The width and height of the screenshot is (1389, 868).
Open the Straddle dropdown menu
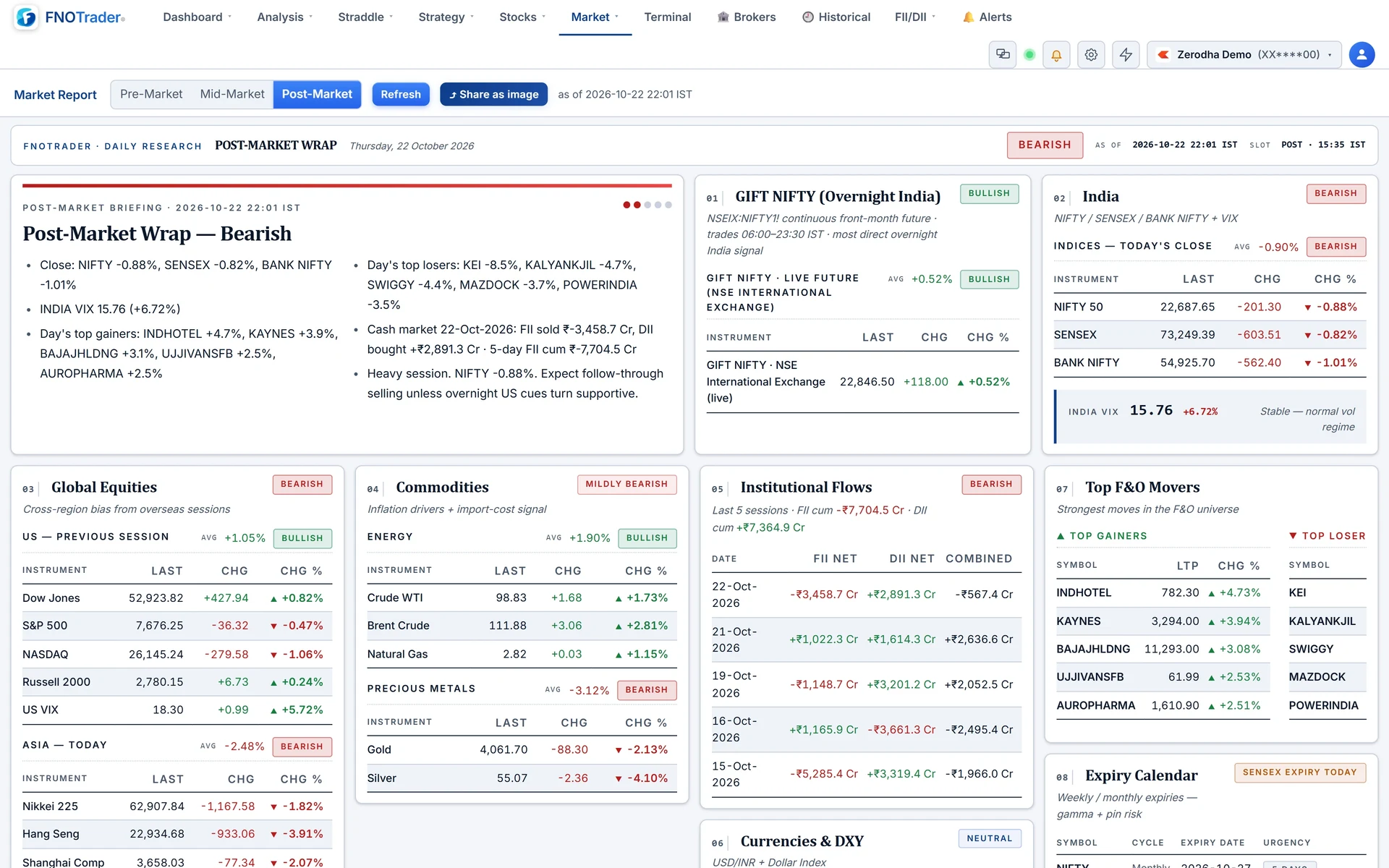click(x=365, y=17)
